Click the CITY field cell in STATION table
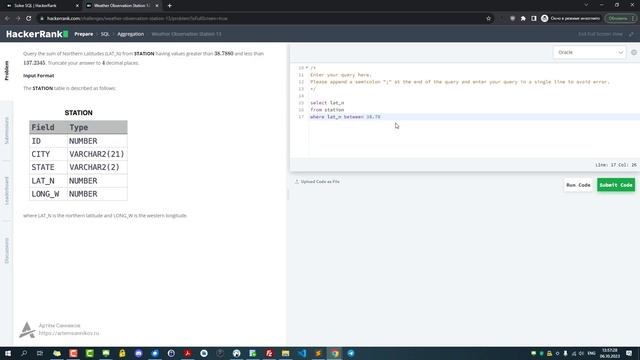The height and width of the screenshot is (360, 640). tap(48, 154)
